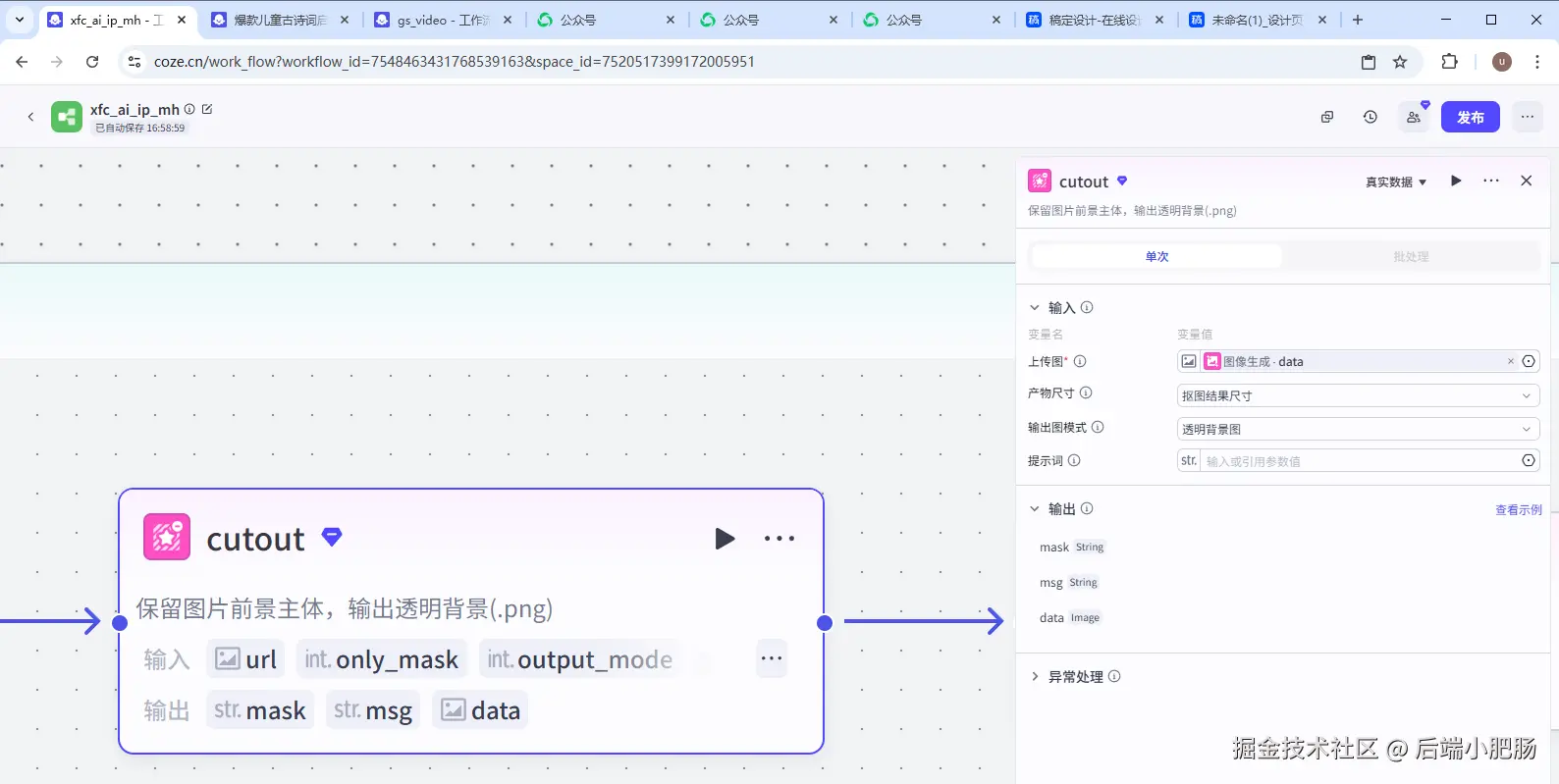The width and height of the screenshot is (1559, 784).
Task: Show info tooltip for 异常处理
Action: [x=1114, y=676]
